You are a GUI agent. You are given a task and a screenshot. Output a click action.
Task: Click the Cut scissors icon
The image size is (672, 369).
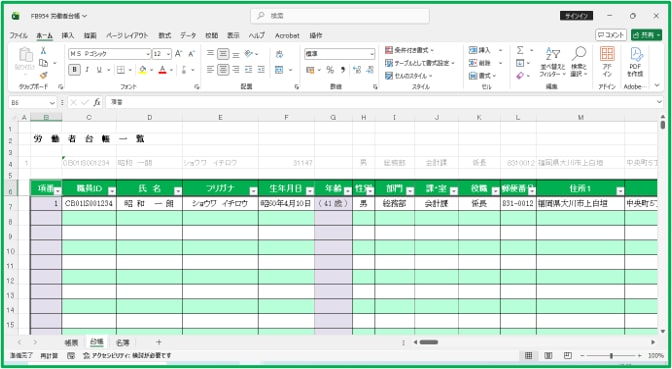pyautogui.click(x=43, y=51)
